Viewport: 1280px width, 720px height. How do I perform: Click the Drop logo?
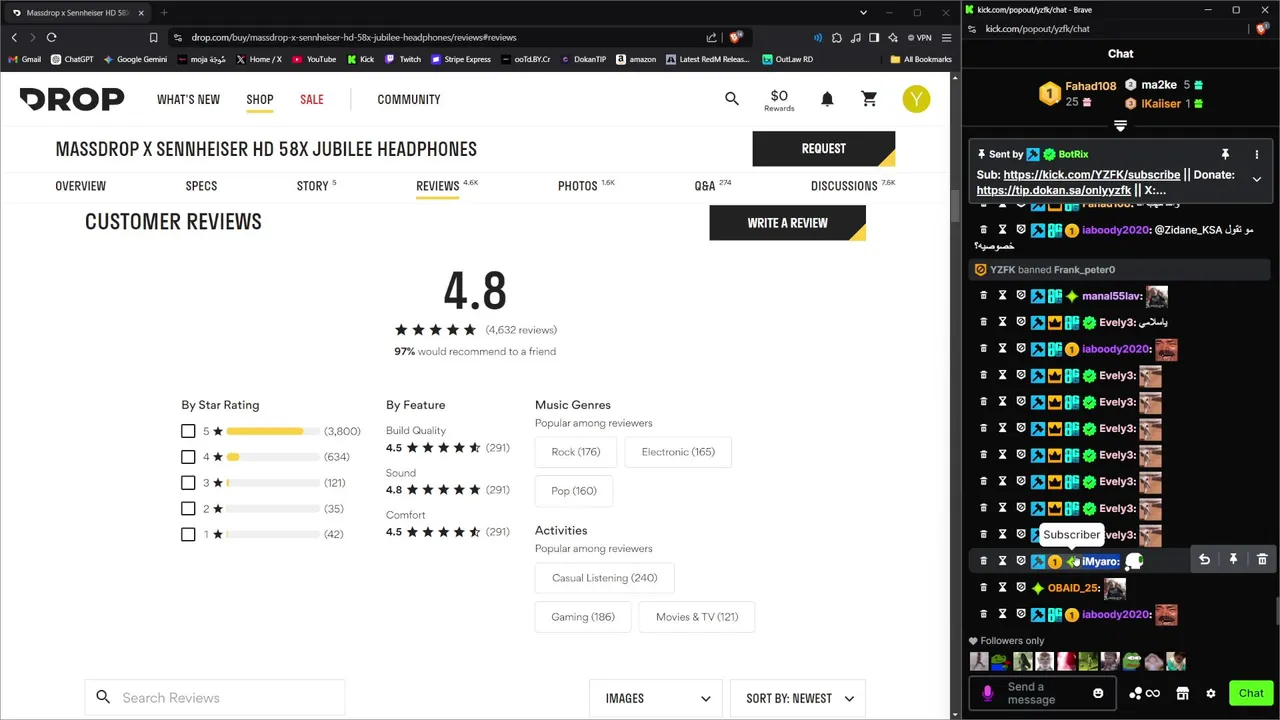tap(72, 99)
